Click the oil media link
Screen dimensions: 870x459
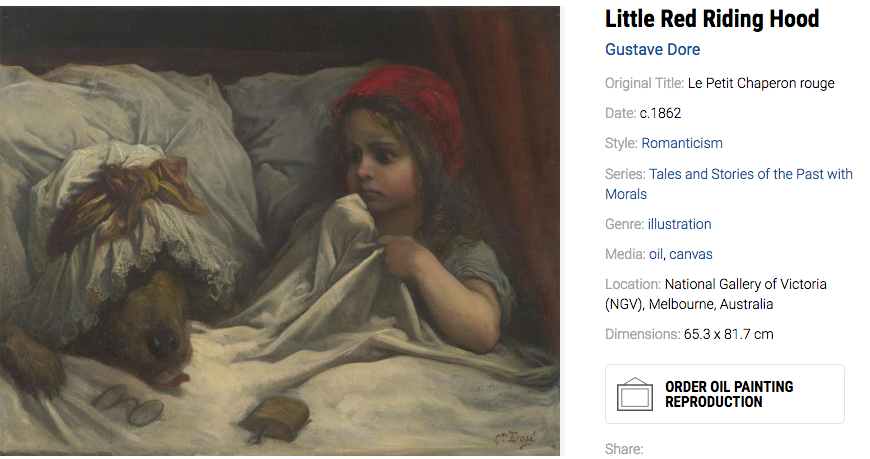pyautogui.click(x=655, y=254)
